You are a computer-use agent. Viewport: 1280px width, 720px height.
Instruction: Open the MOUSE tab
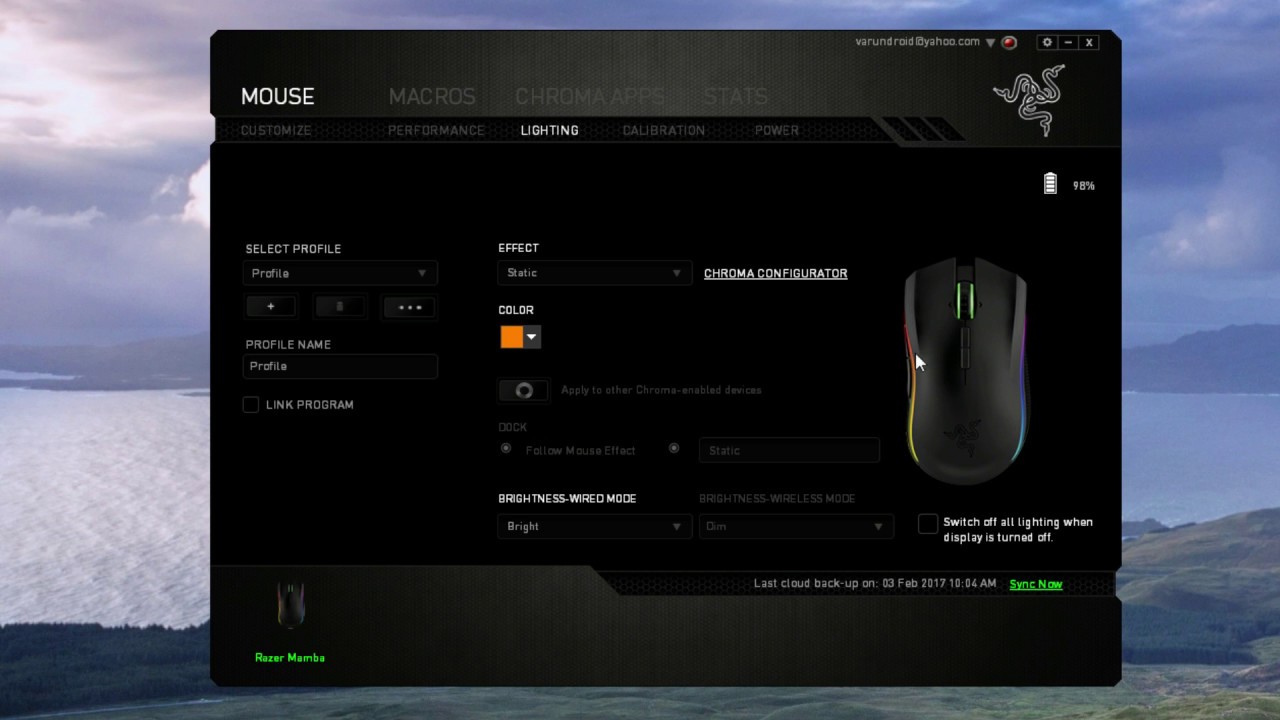click(277, 97)
